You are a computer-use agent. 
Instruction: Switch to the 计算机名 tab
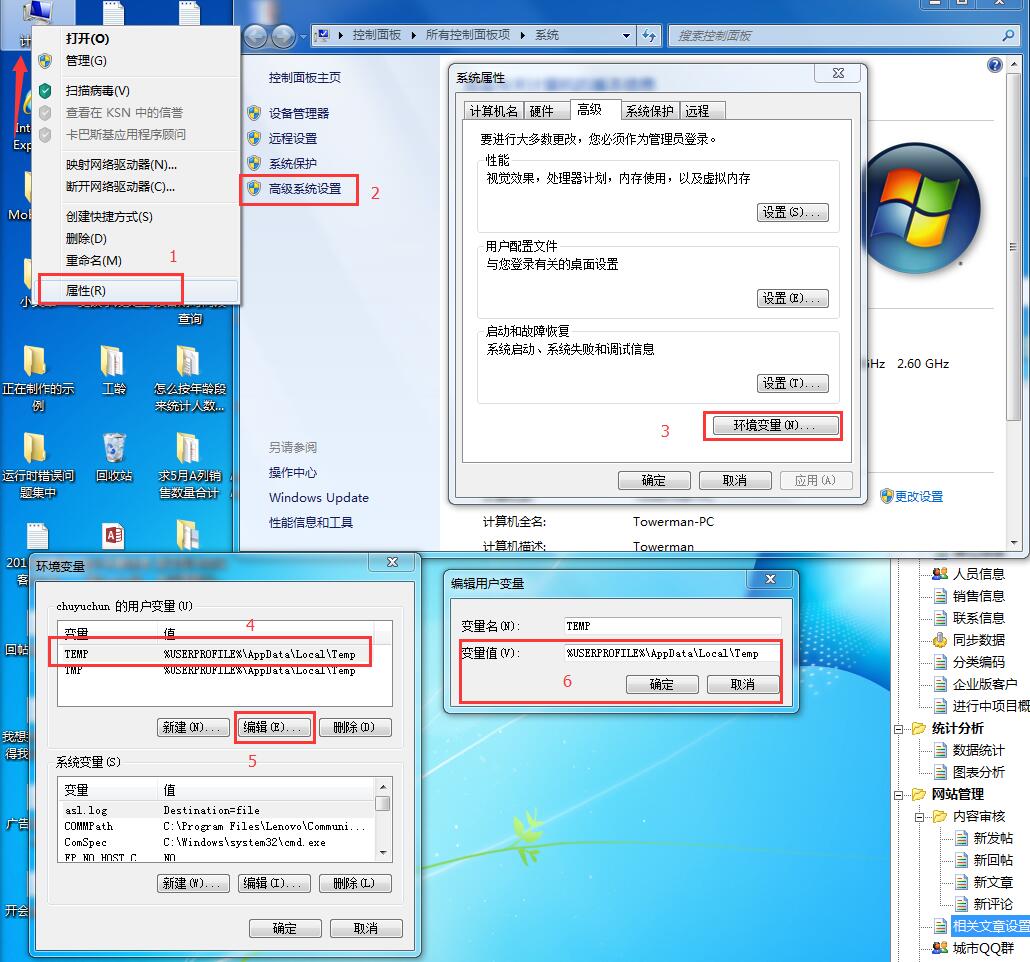(x=493, y=111)
